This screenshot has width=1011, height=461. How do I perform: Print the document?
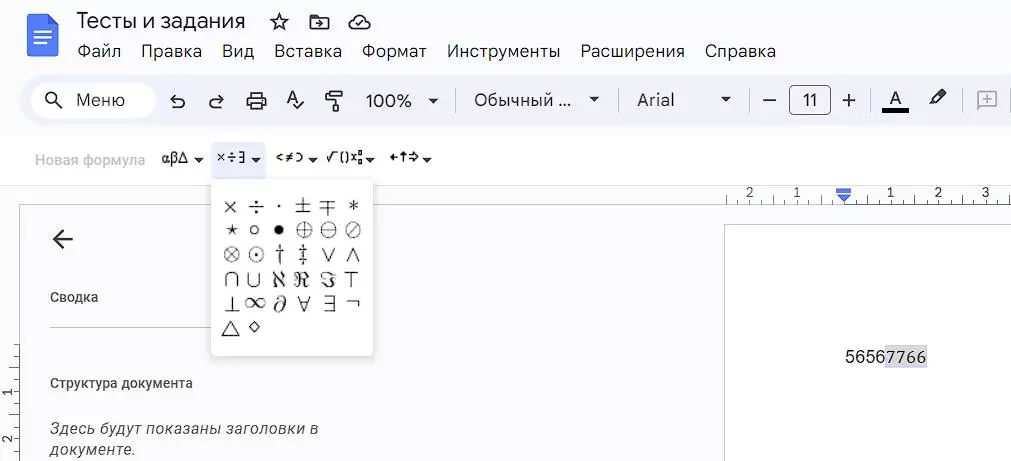pos(256,101)
